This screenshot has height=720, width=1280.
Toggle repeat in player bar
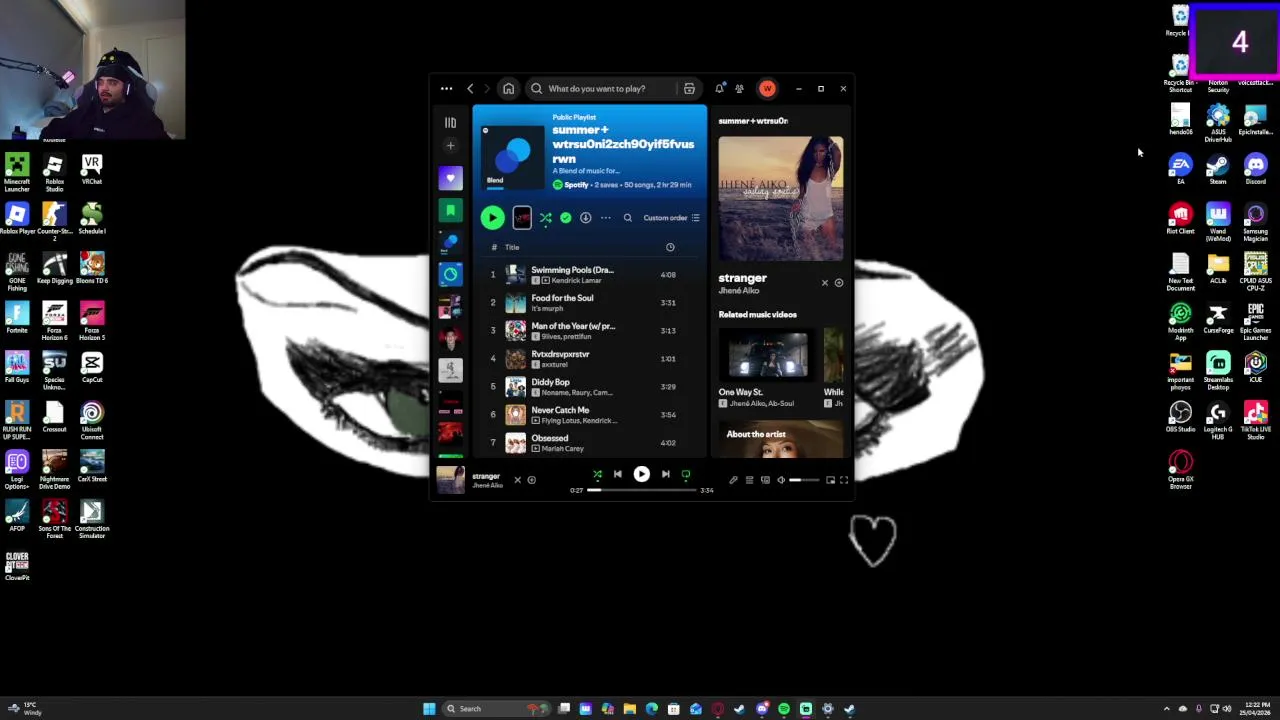click(x=686, y=475)
